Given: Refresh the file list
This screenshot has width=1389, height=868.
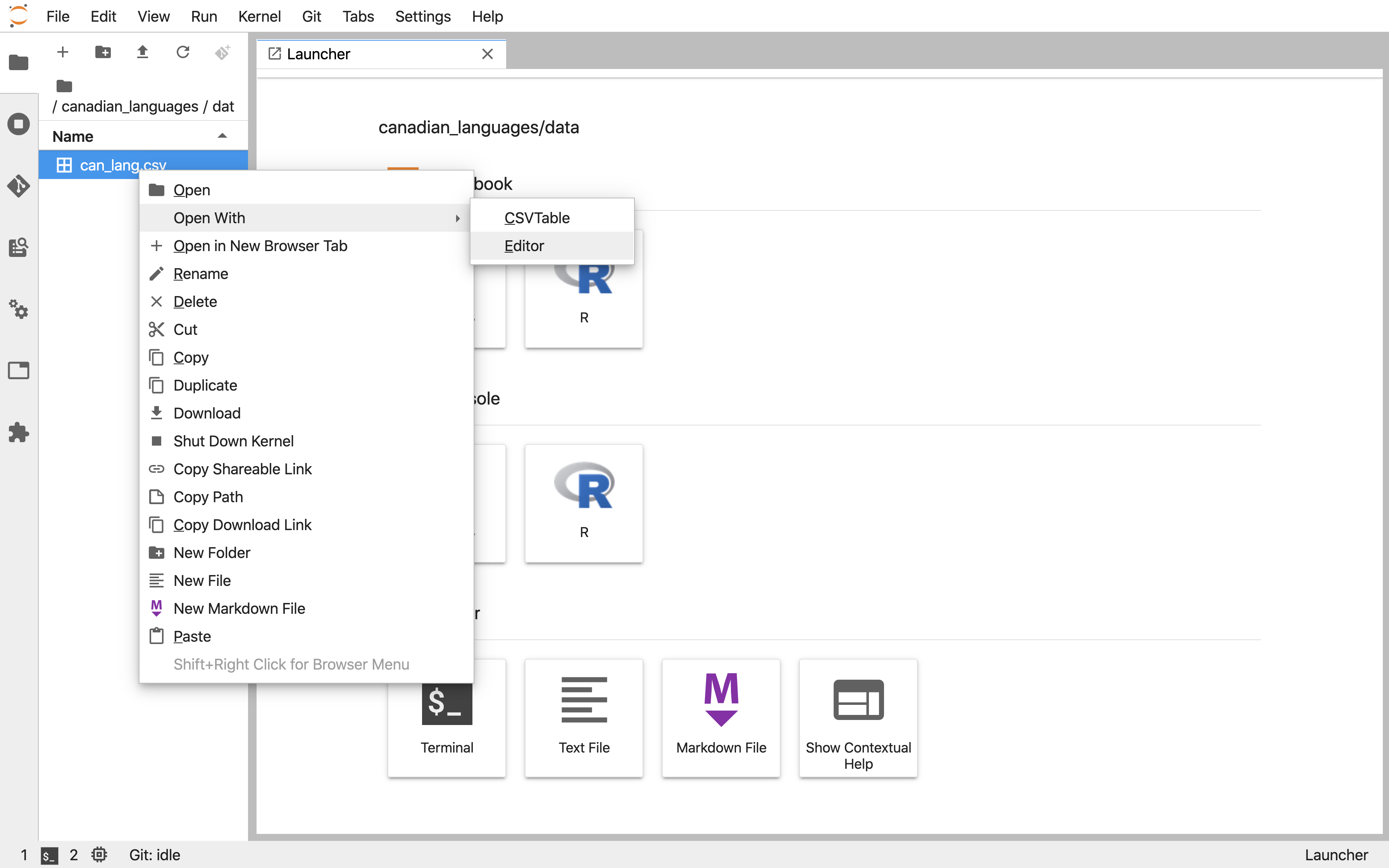Looking at the screenshot, I should (183, 52).
